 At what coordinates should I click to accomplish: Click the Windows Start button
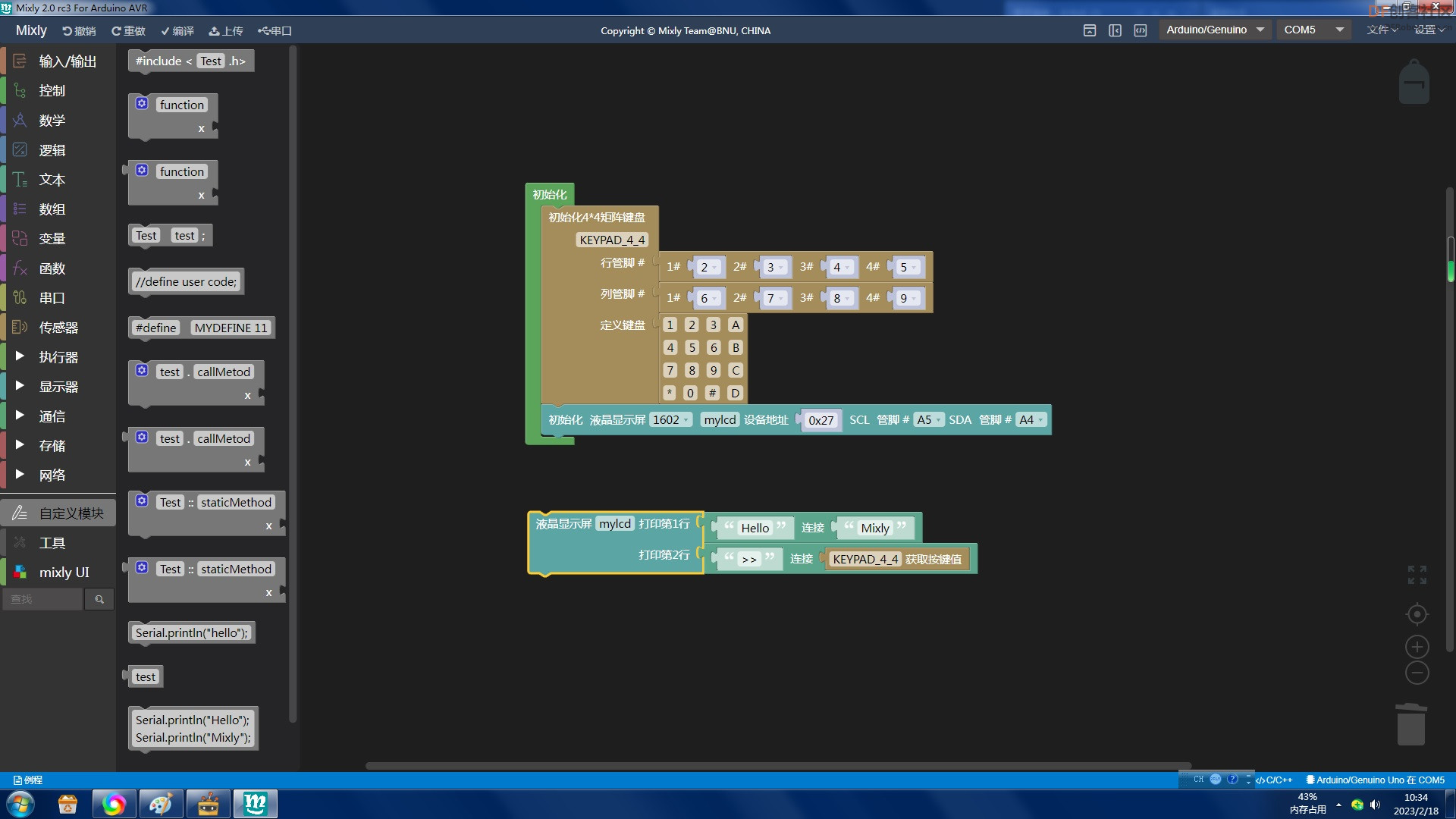click(x=20, y=804)
